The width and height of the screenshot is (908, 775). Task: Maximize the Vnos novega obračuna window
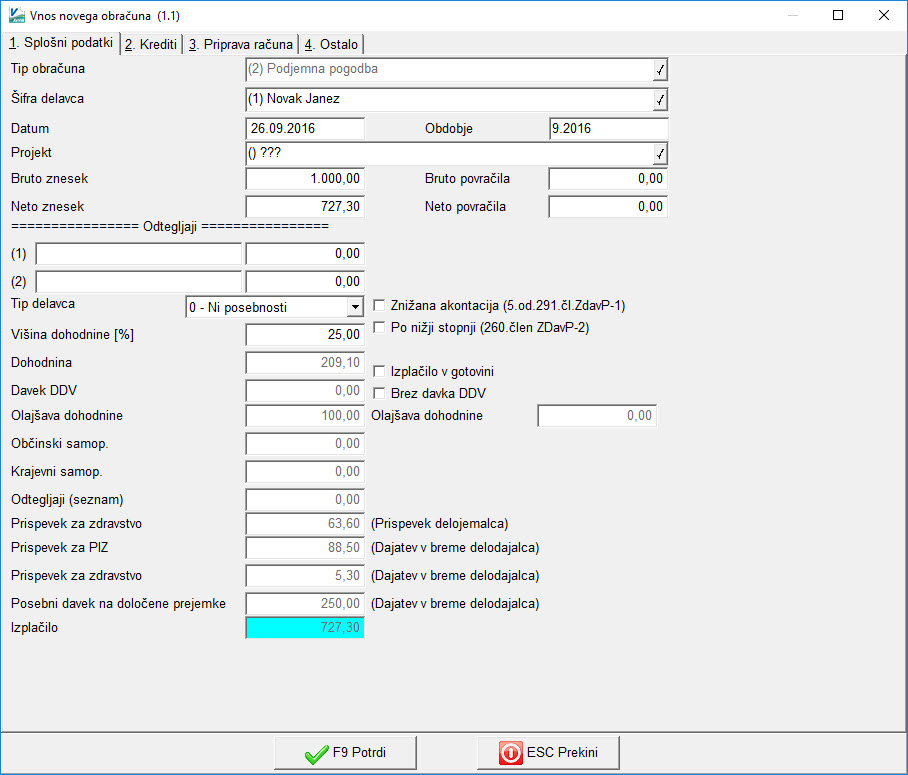pos(838,15)
